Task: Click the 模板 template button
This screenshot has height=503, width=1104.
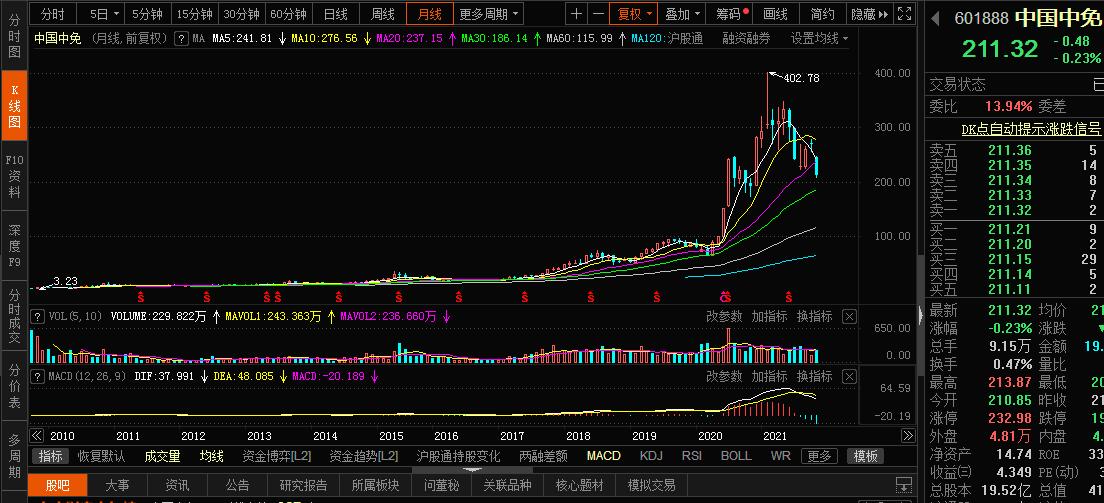Action: [865, 456]
